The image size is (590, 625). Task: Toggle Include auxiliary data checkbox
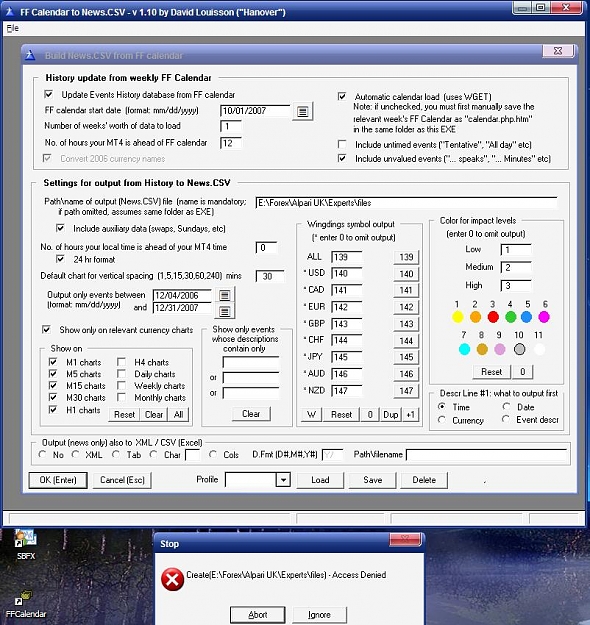(60, 228)
